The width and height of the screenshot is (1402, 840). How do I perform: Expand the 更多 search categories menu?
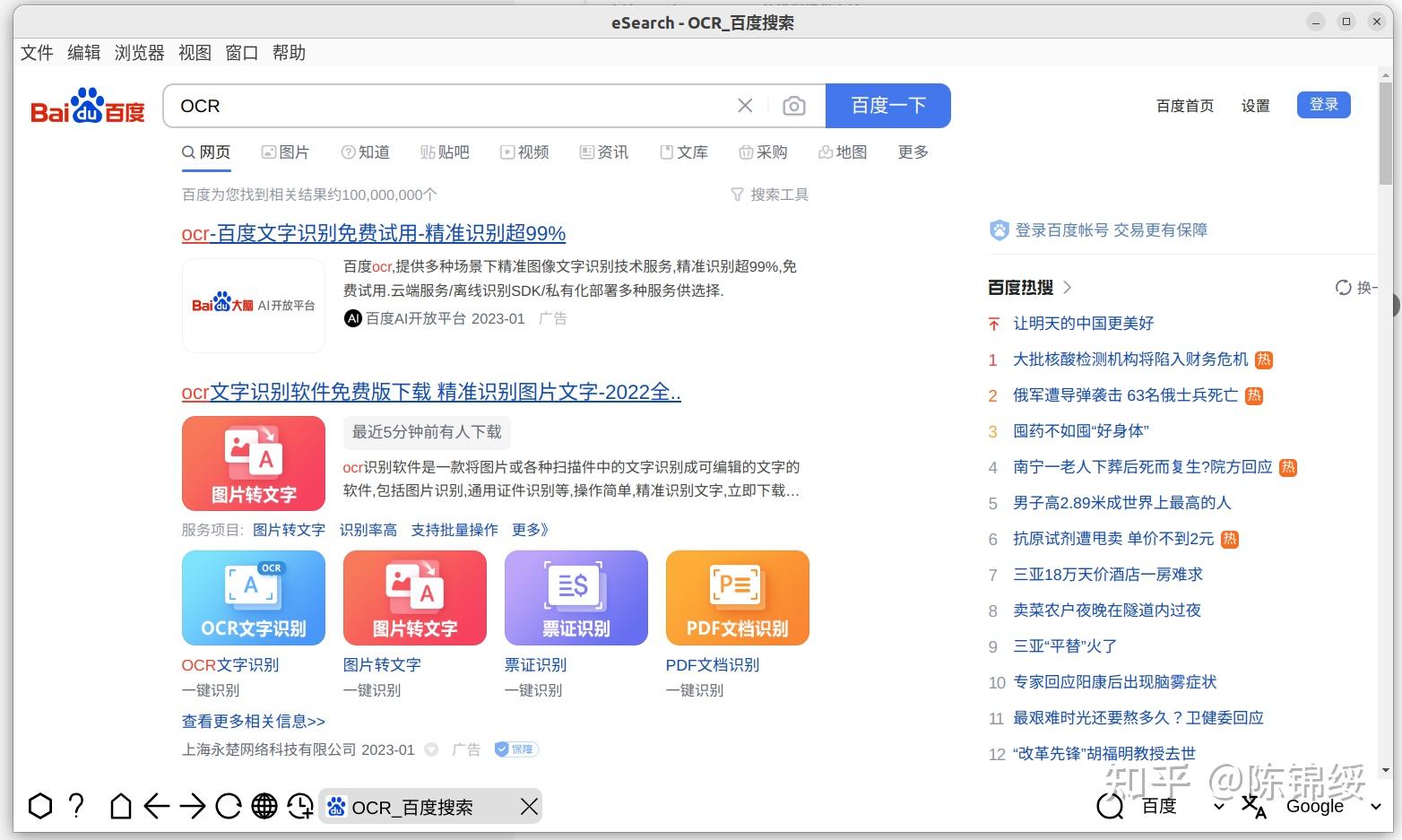[912, 152]
